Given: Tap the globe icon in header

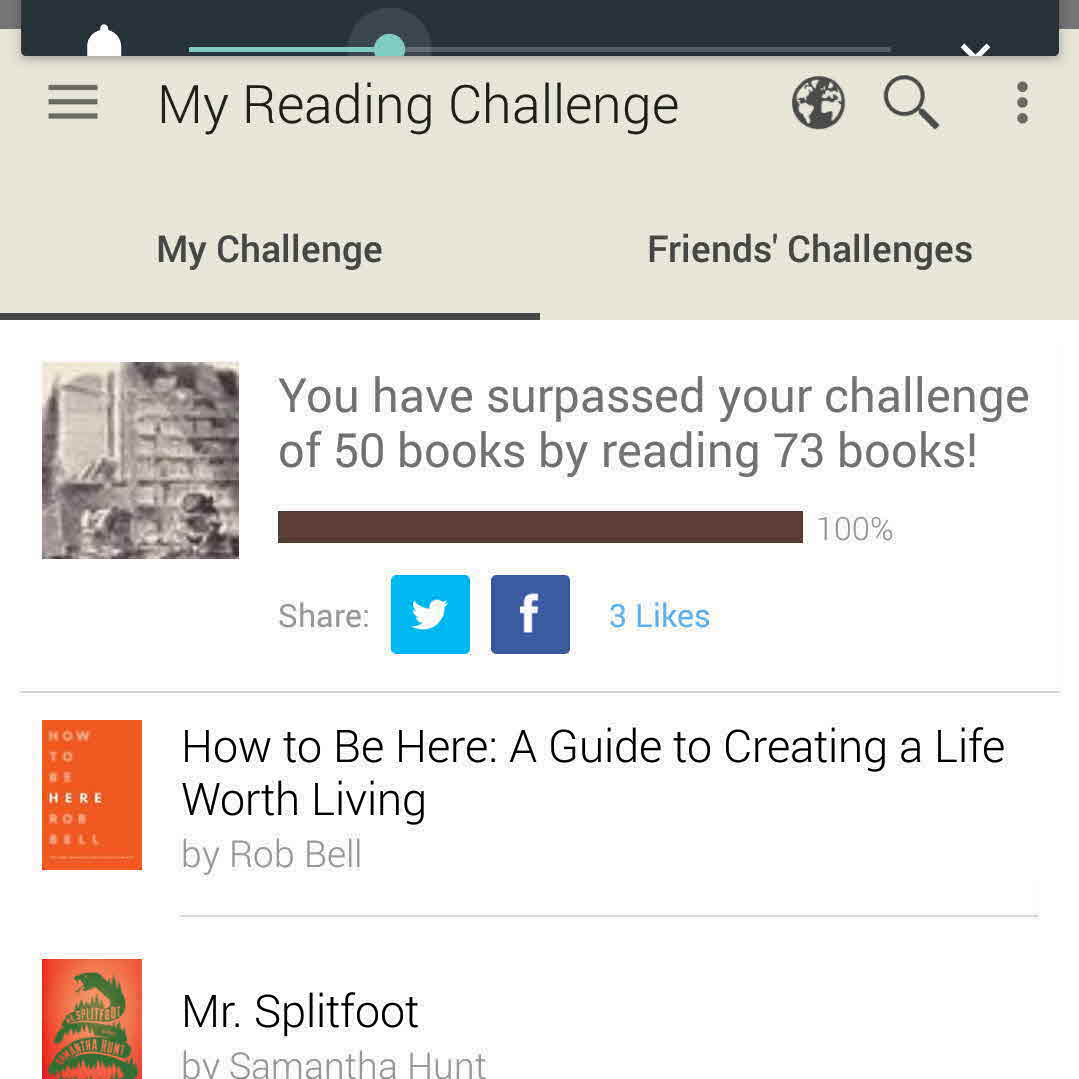Looking at the screenshot, I should click(x=818, y=103).
